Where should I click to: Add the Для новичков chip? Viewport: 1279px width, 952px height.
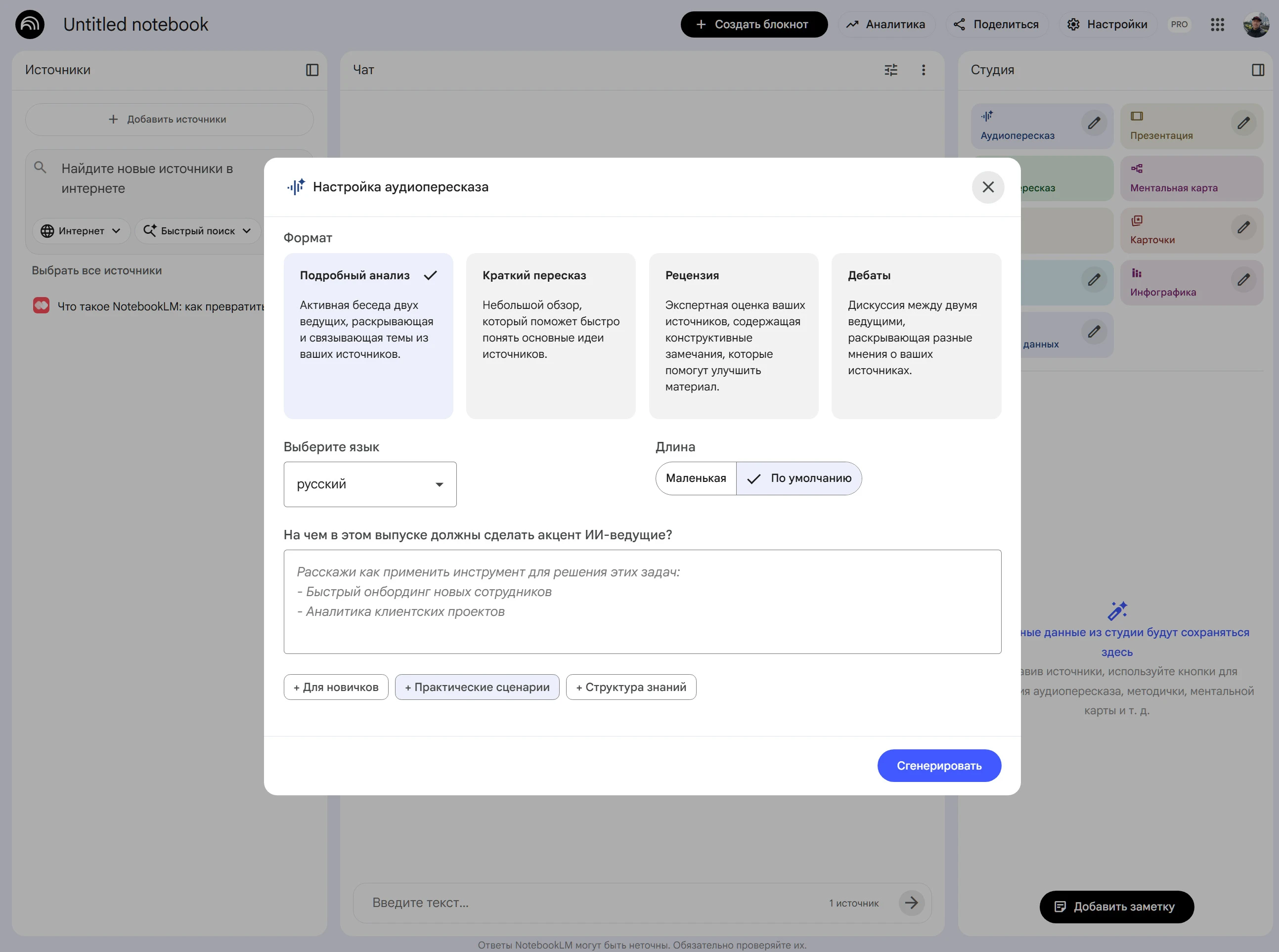336,687
